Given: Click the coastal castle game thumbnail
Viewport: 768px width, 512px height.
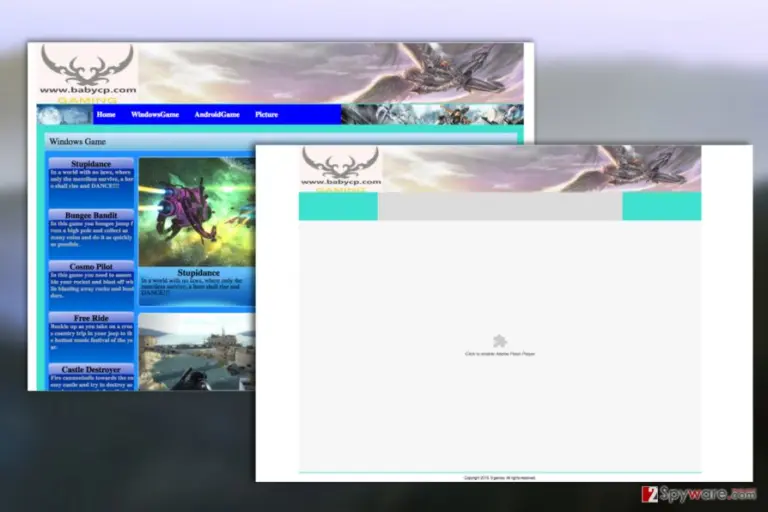Looking at the screenshot, I should coord(197,352).
